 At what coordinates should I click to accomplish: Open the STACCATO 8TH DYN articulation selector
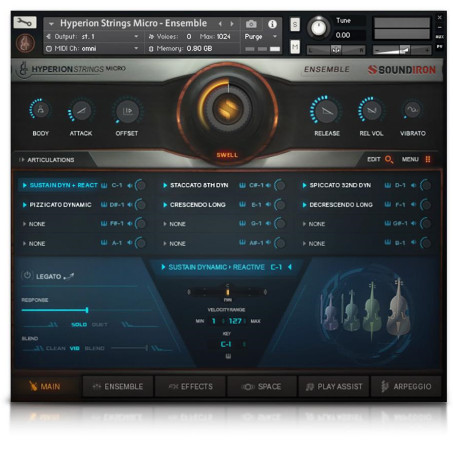199,185
